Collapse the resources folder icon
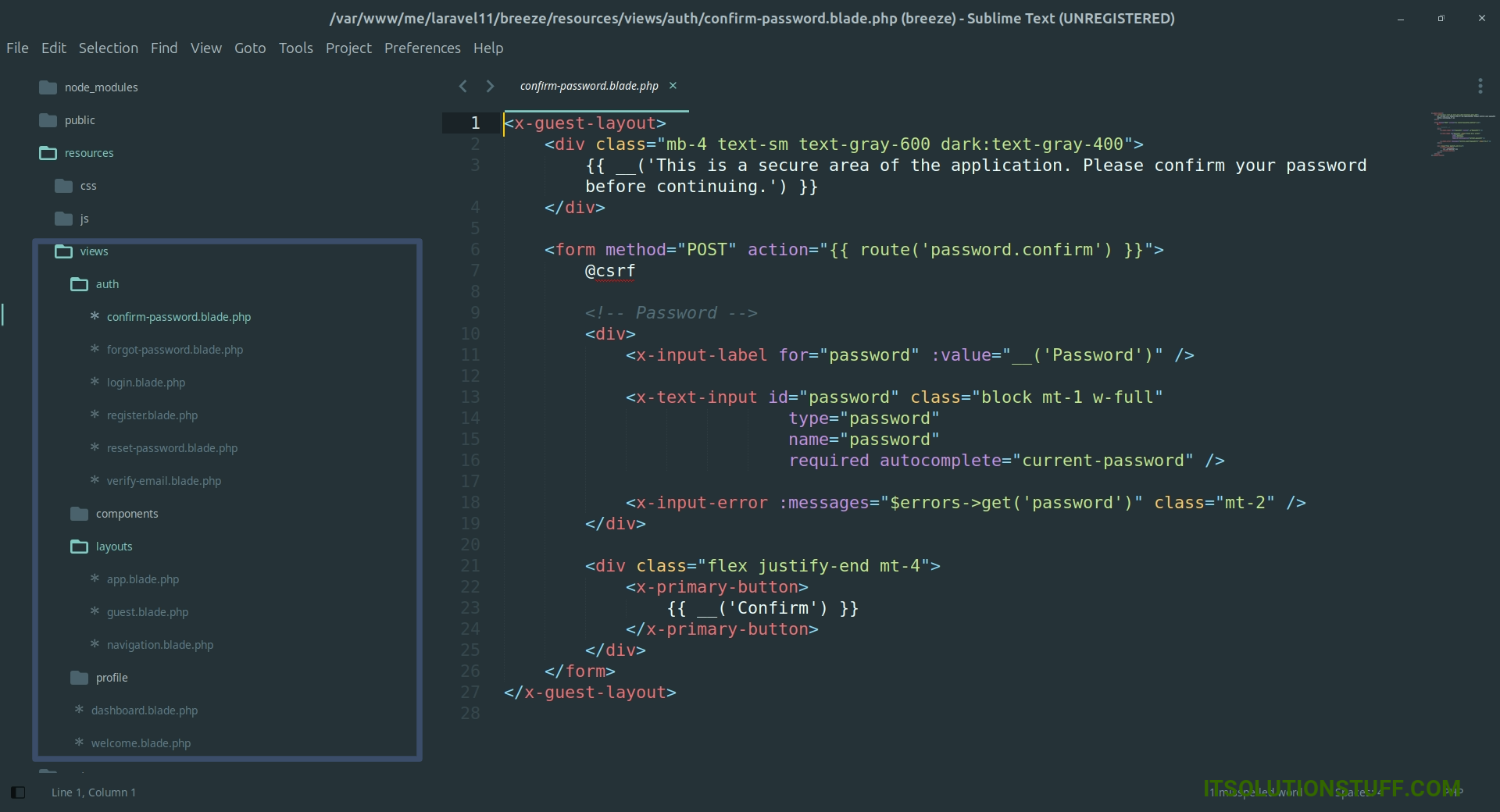This screenshot has width=1500, height=812. click(48, 153)
